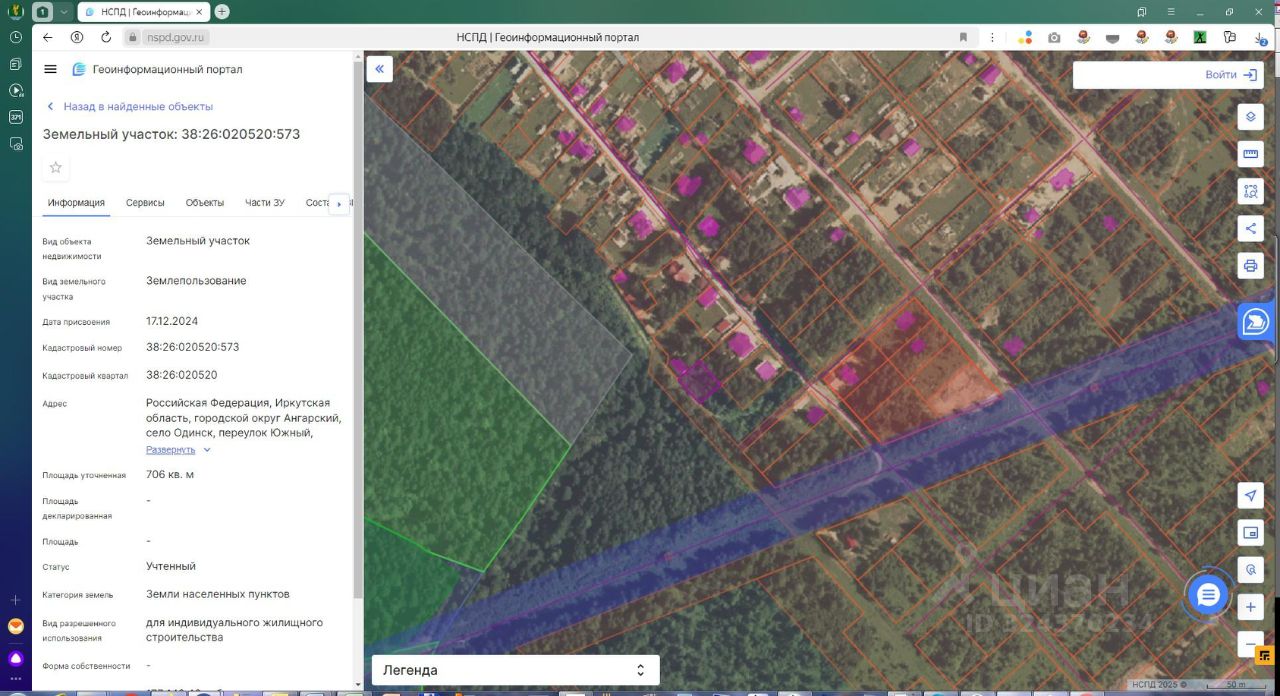The image size is (1280, 696).
Task: Click the Войти login button
Action: point(1231,75)
